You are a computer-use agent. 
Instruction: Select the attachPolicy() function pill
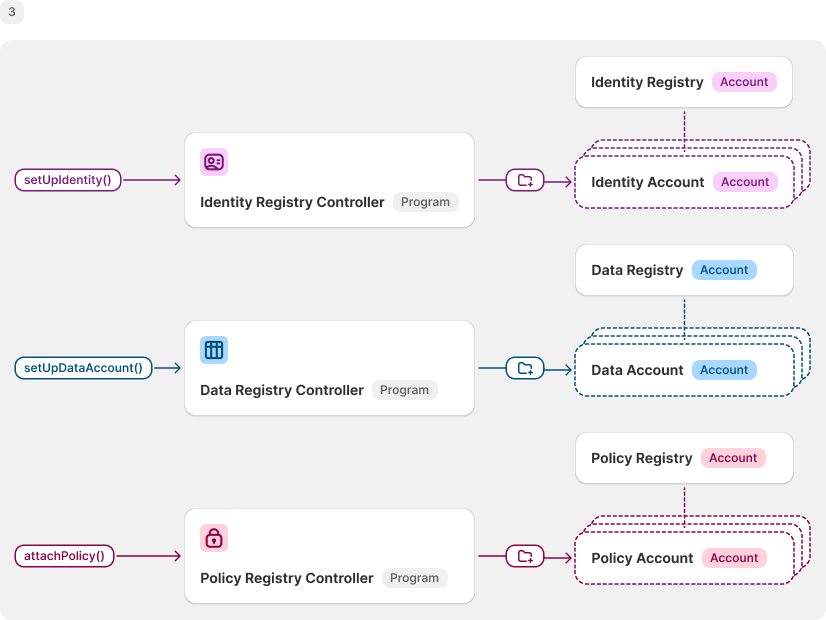click(64, 556)
